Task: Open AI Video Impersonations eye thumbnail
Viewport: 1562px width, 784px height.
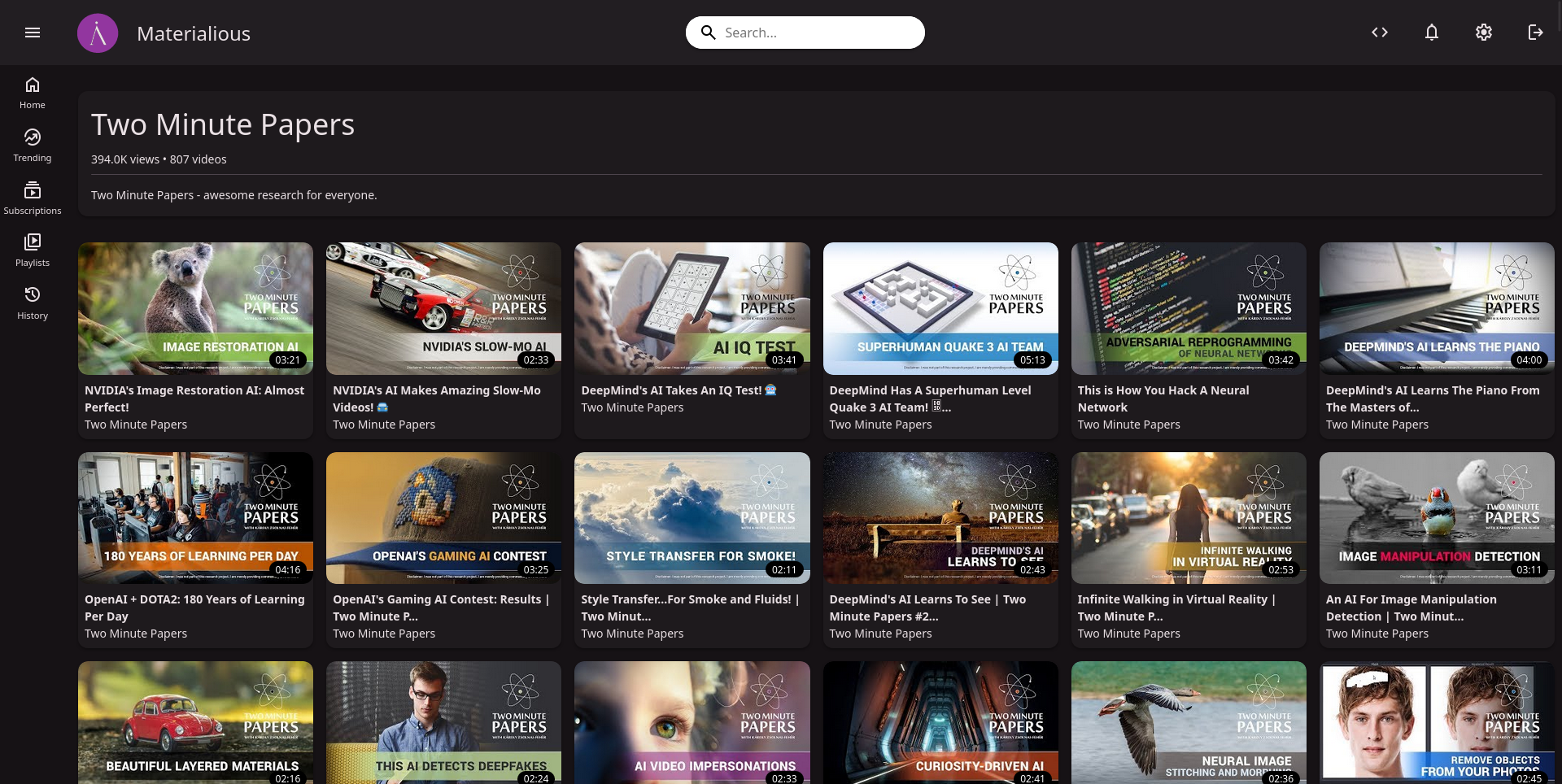Action: [692, 723]
